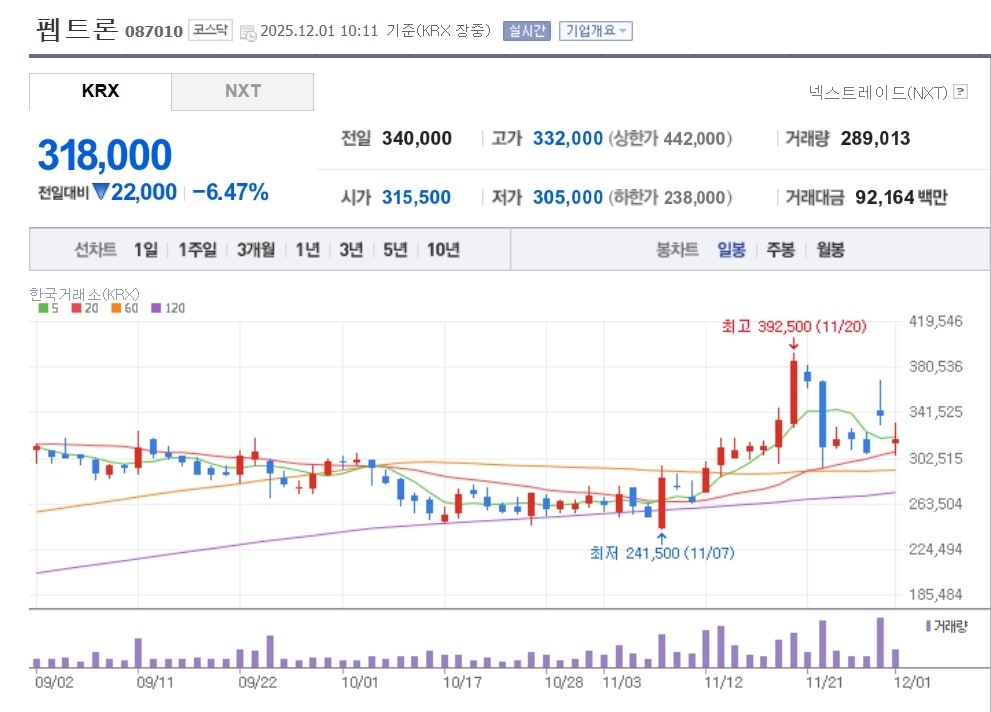Click the help icon beside 넥스트레이드(NXT)
Screen dimensions: 991x712
(960, 92)
